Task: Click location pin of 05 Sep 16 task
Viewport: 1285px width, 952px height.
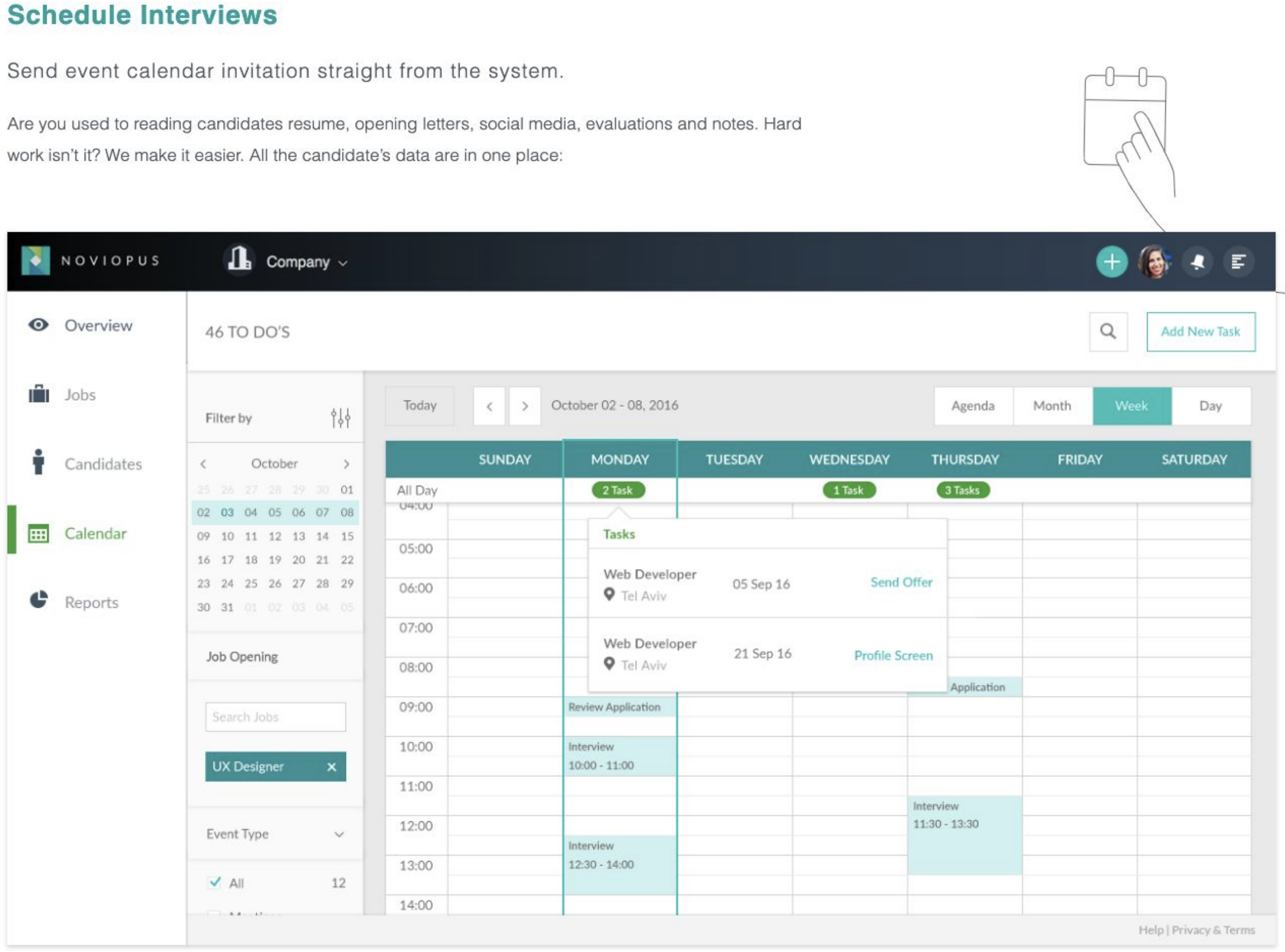Action: pyautogui.click(x=609, y=595)
